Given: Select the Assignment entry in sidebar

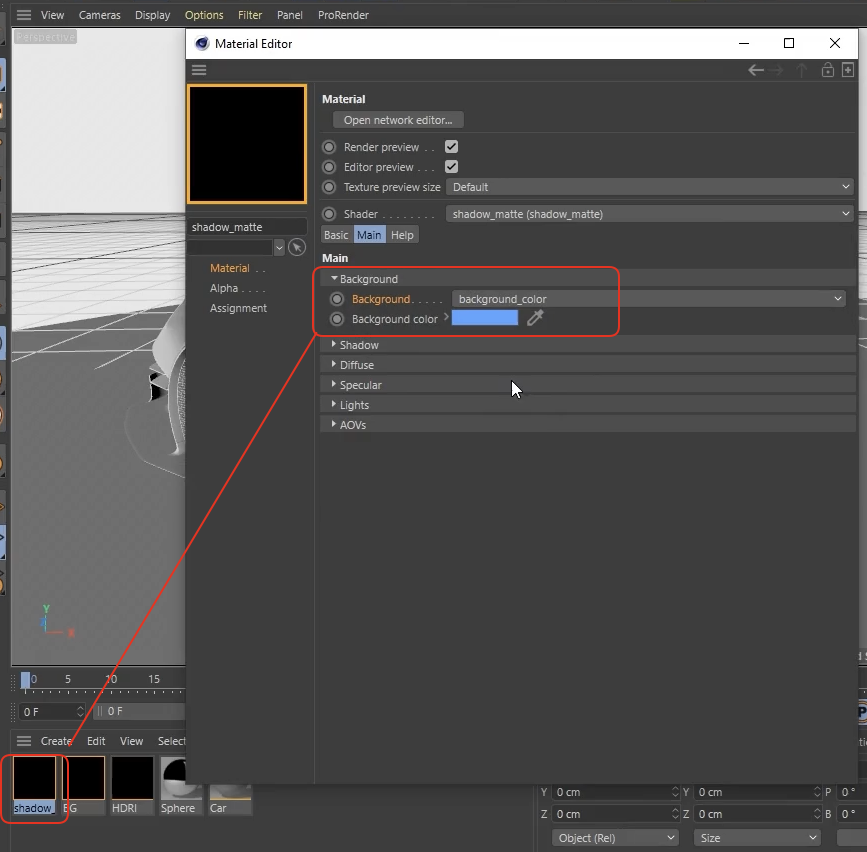Looking at the screenshot, I should pos(238,308).
